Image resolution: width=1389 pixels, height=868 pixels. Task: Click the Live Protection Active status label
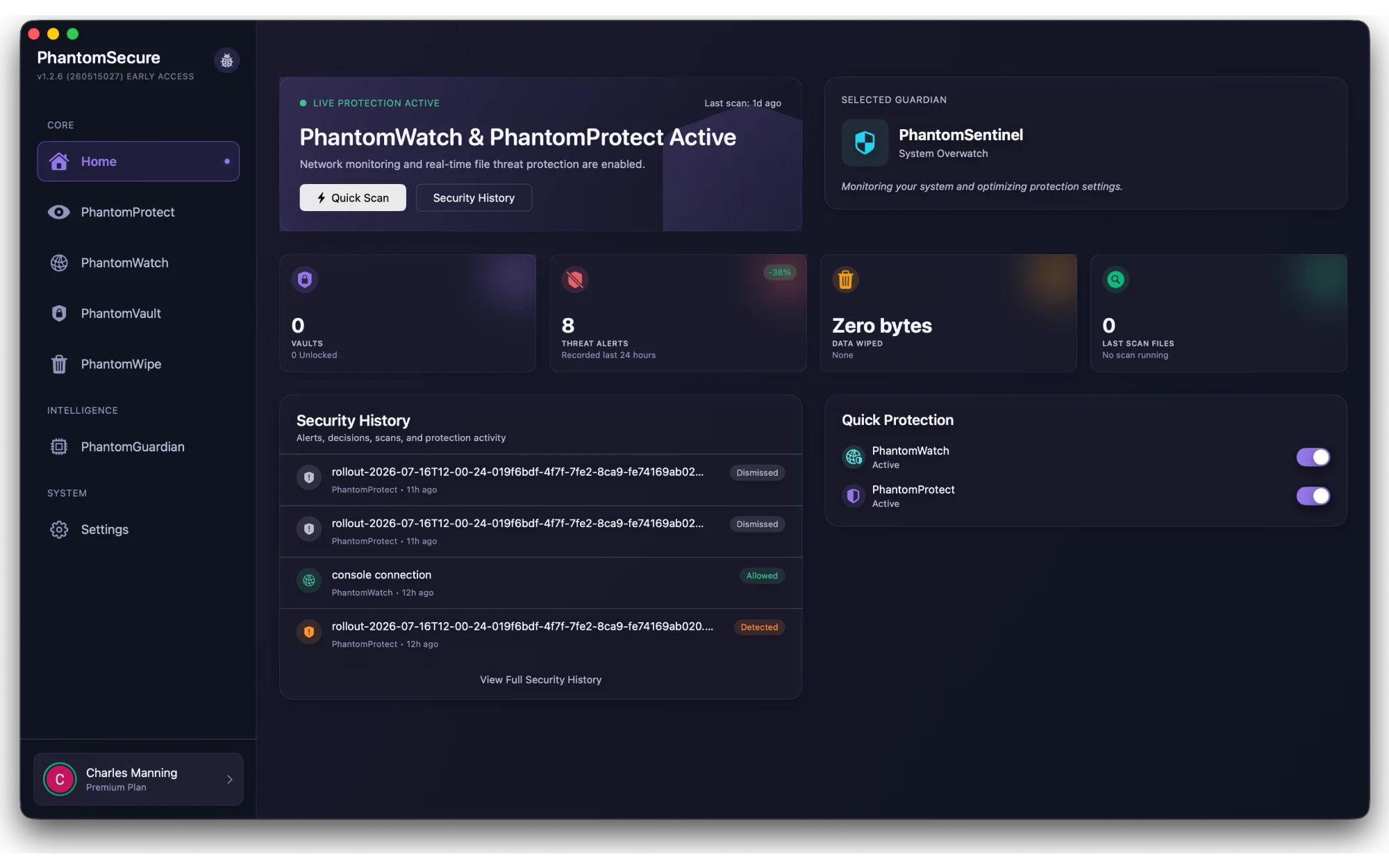pyautogui.click(x=376, y=103)
